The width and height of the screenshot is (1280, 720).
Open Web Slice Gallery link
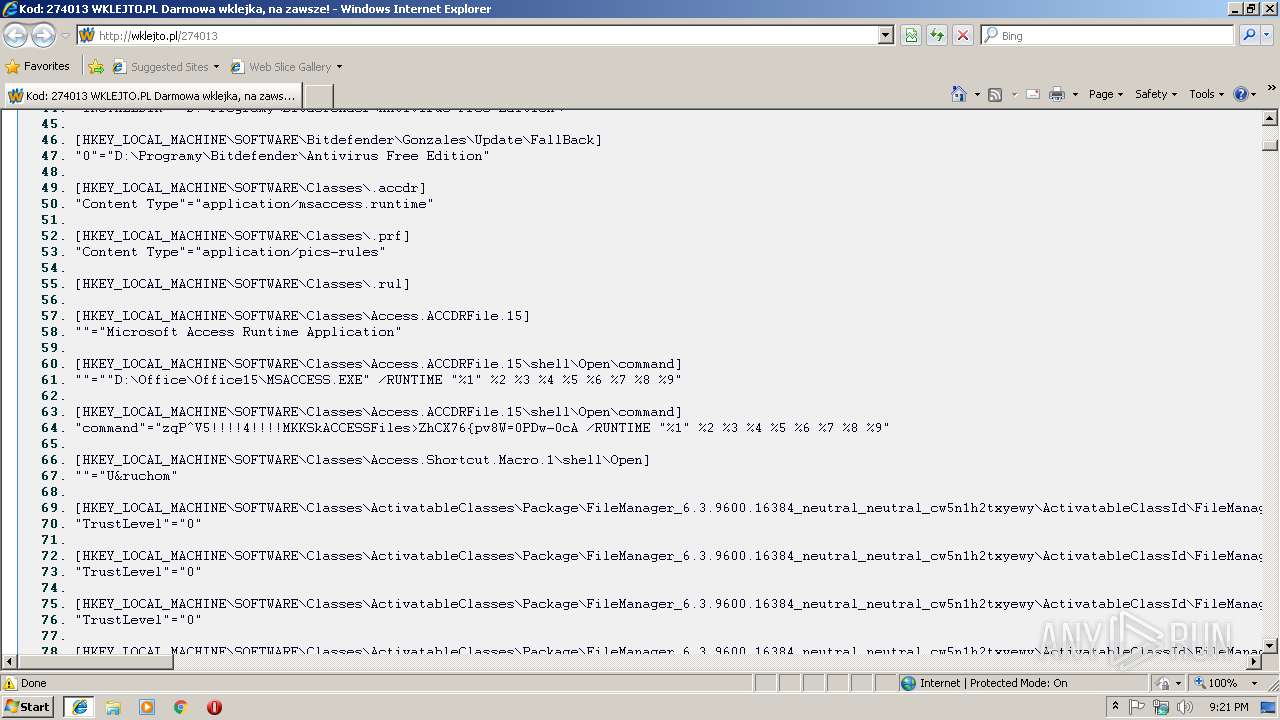coord(286,67)
